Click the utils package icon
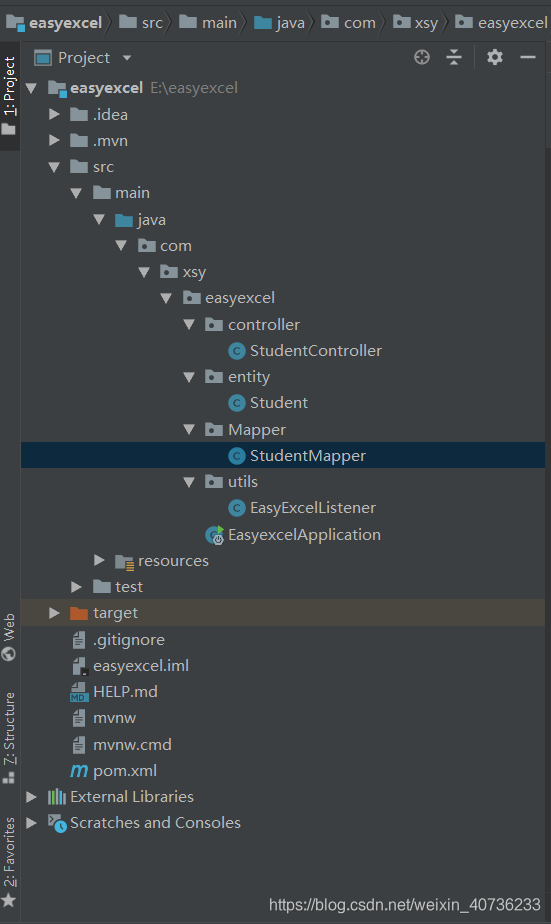Screen dimensions: 551x924 coord(213,481)
